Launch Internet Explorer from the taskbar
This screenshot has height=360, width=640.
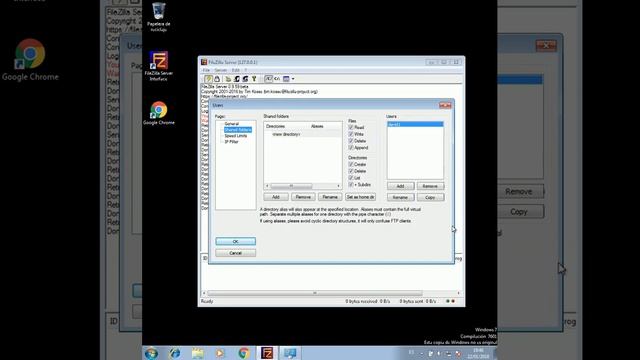click(175, 353)
